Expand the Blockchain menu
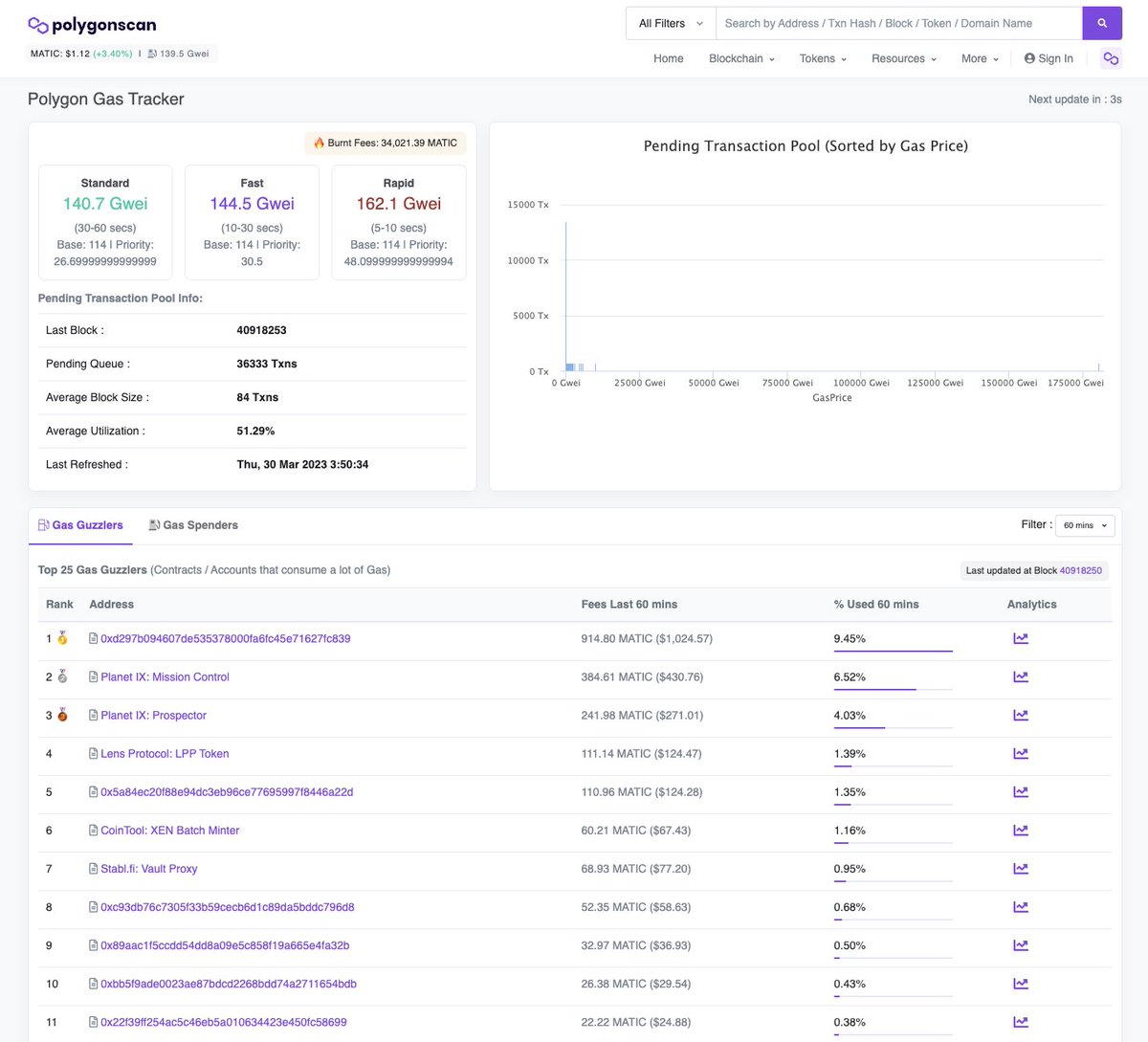This screenshot has height=1042, width=1148. [x=741, y=58]
